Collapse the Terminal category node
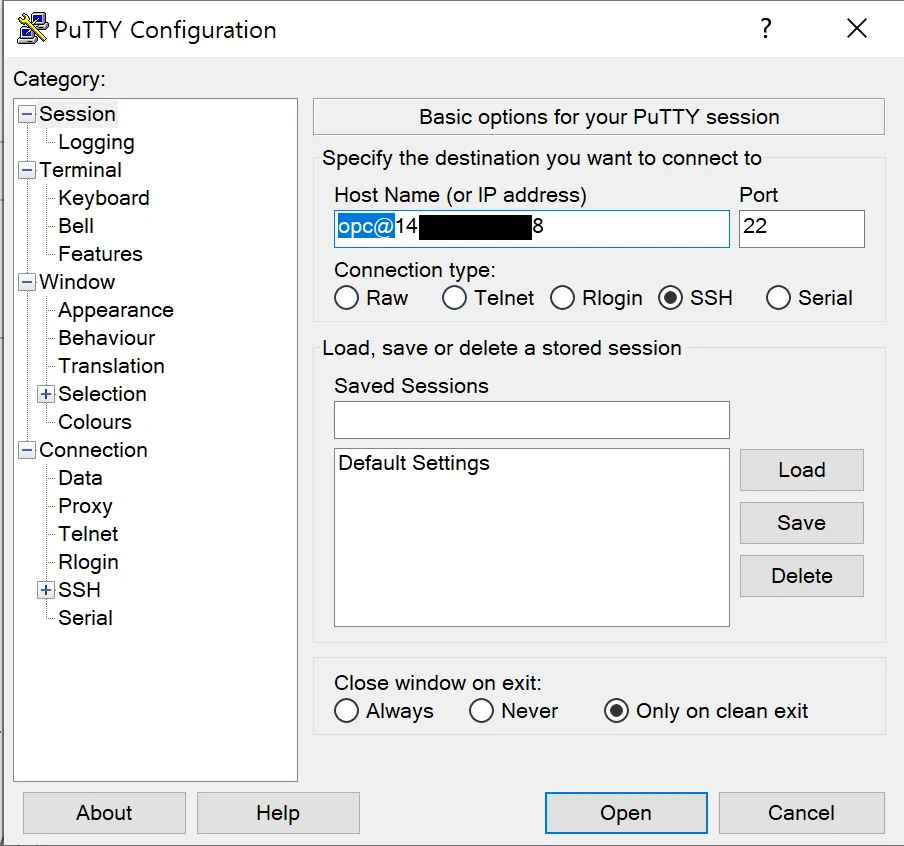Screen dimensions: 904x846 [27, 170]
